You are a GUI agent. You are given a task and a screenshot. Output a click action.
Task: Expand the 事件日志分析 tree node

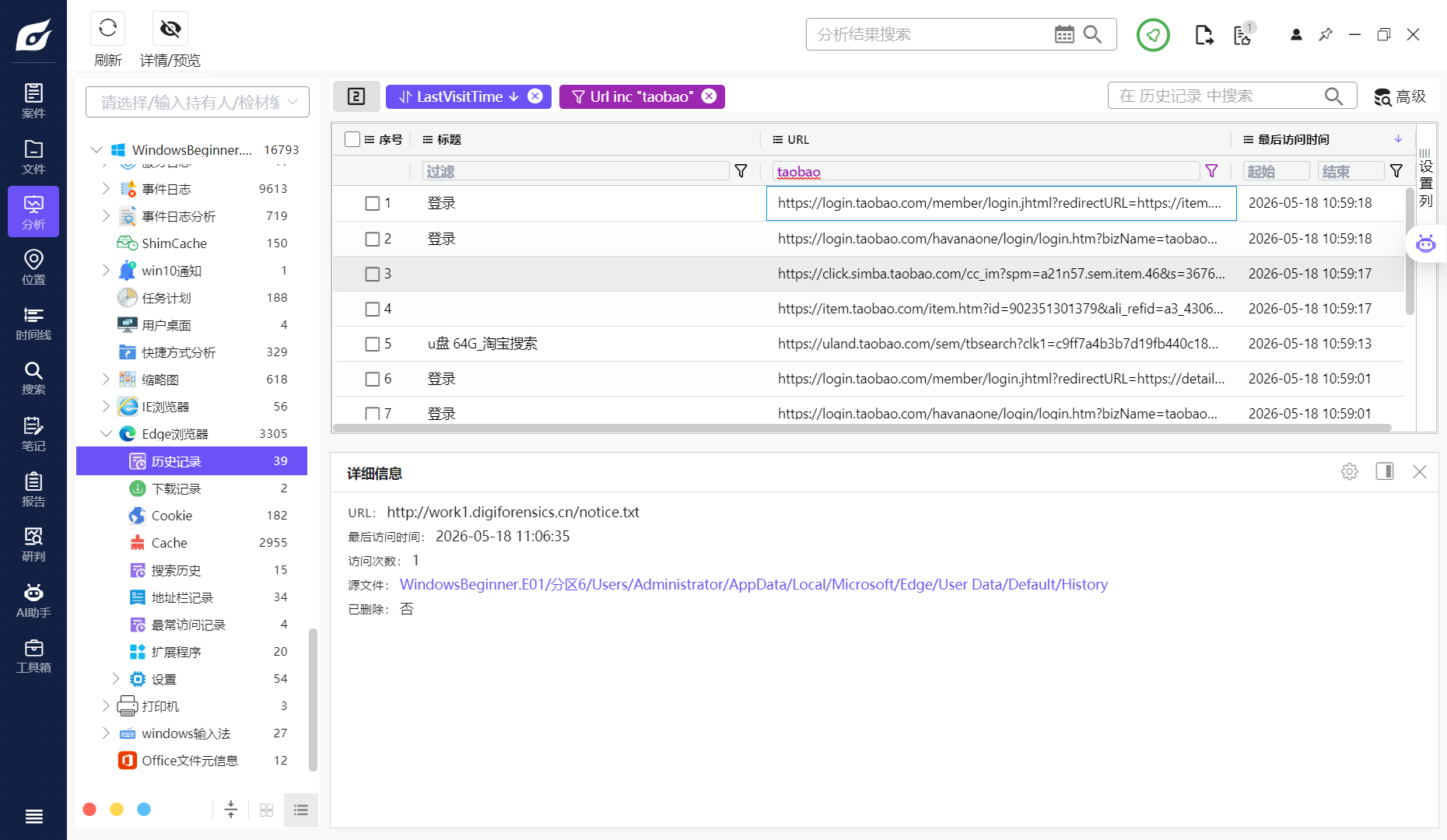tap(106, 215)
